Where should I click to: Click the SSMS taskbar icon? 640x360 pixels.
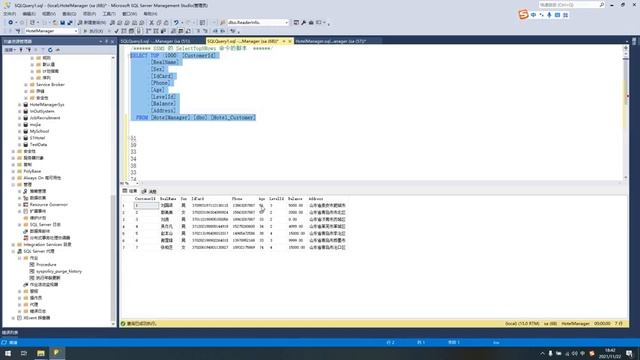click(57, 353)
